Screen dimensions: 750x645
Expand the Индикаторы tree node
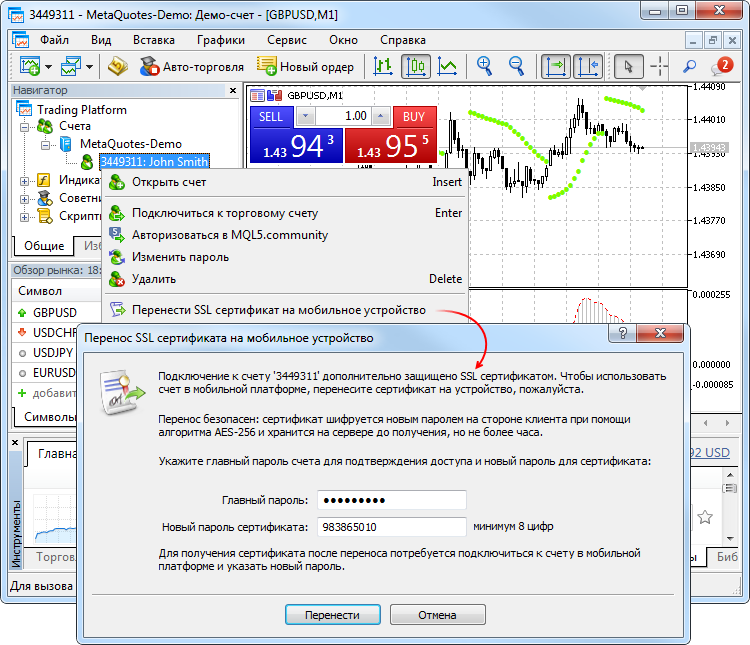point(24,181)
